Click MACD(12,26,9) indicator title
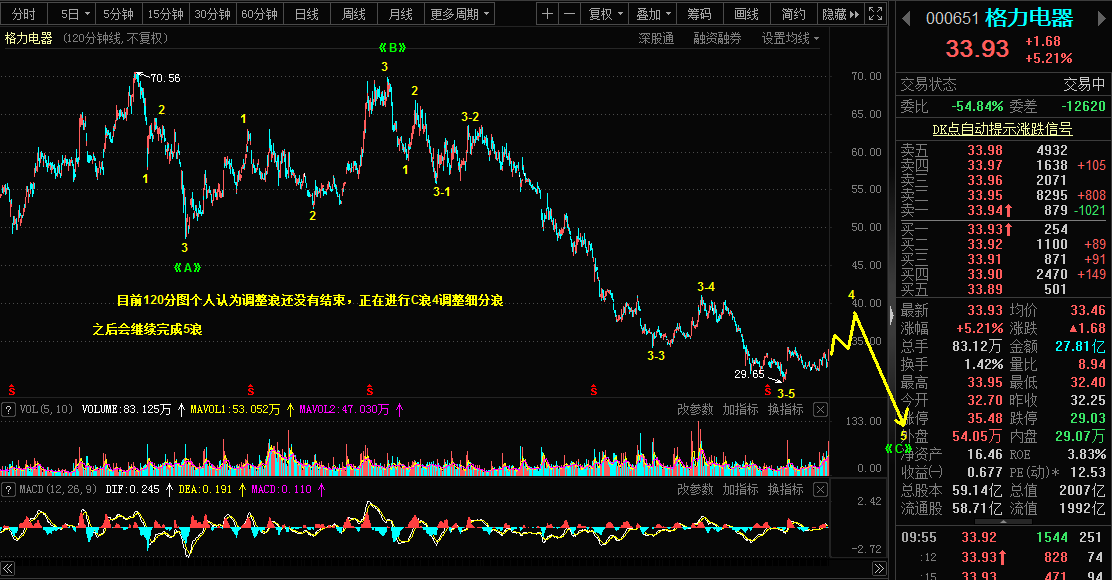 [58, 489]
